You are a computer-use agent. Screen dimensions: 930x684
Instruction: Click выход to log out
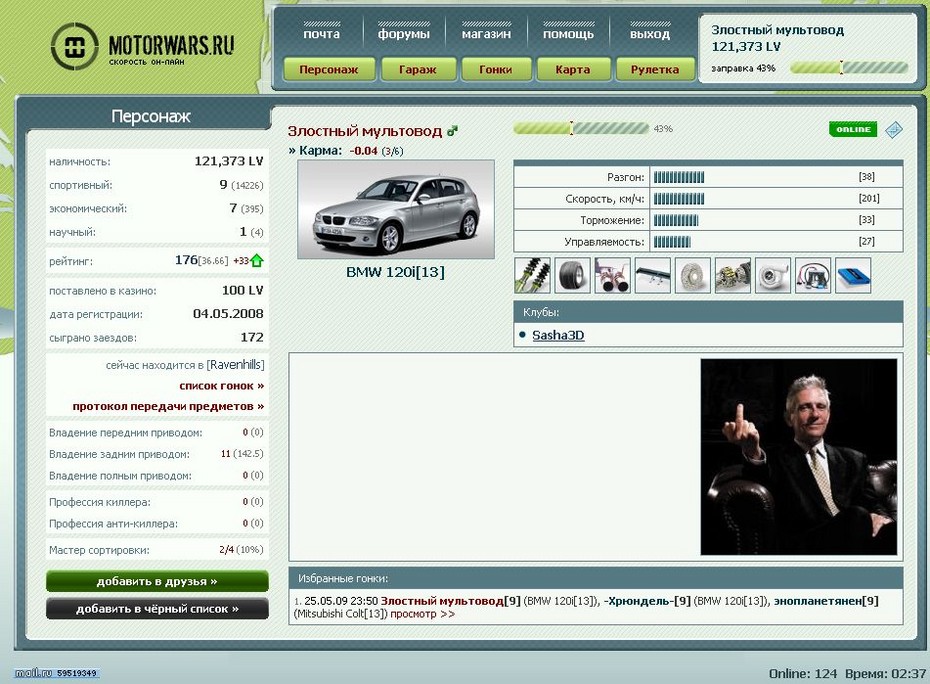tap(650, 34)
